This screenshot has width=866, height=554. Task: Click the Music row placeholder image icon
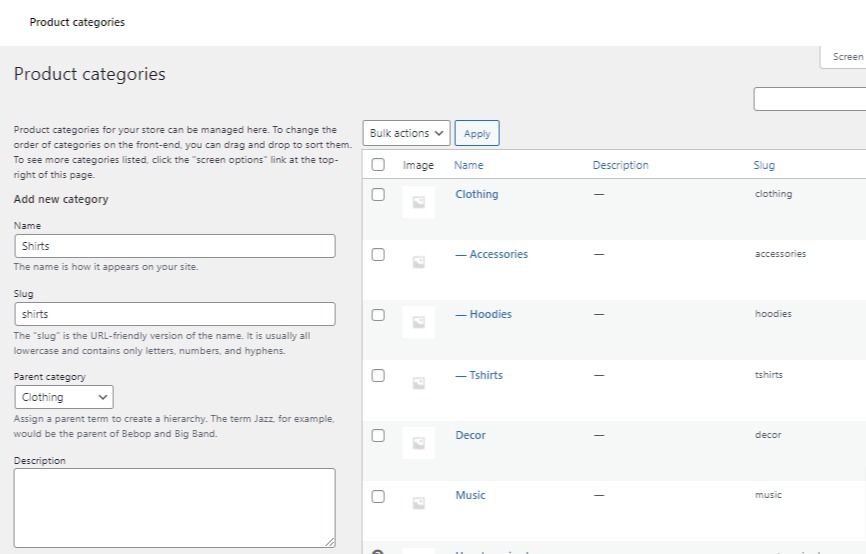point(418,502)
